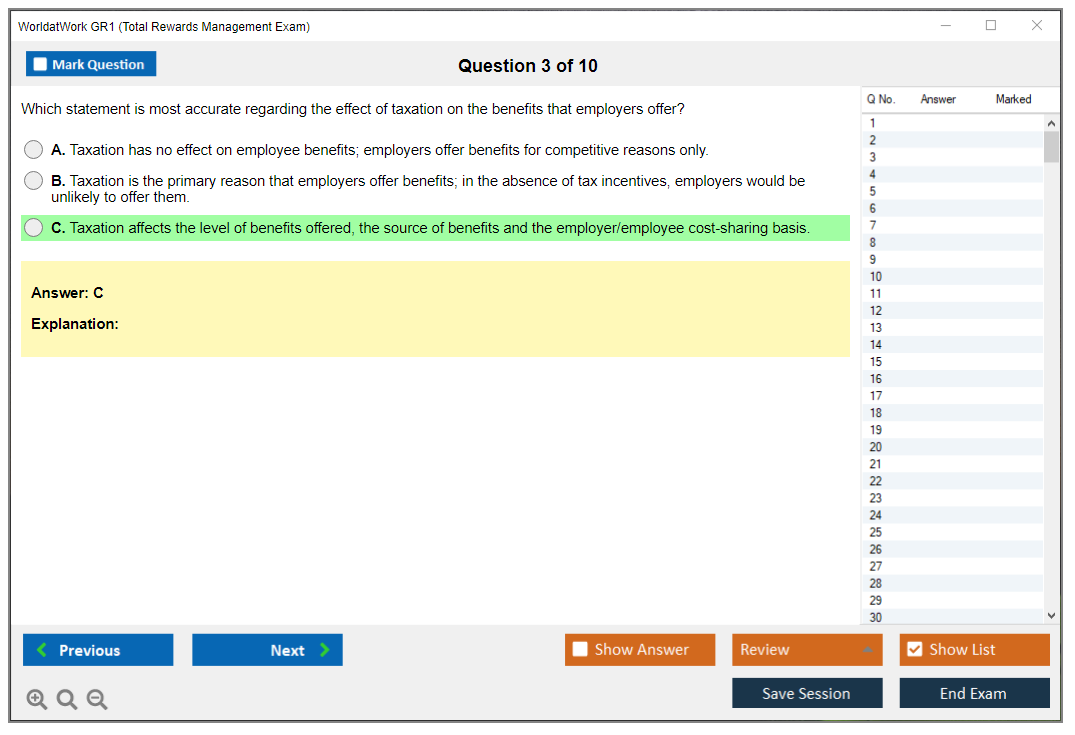This screenshot has width=1075, height=735.
Task: Click the zoom out magnifier icon
Action: 97,700
